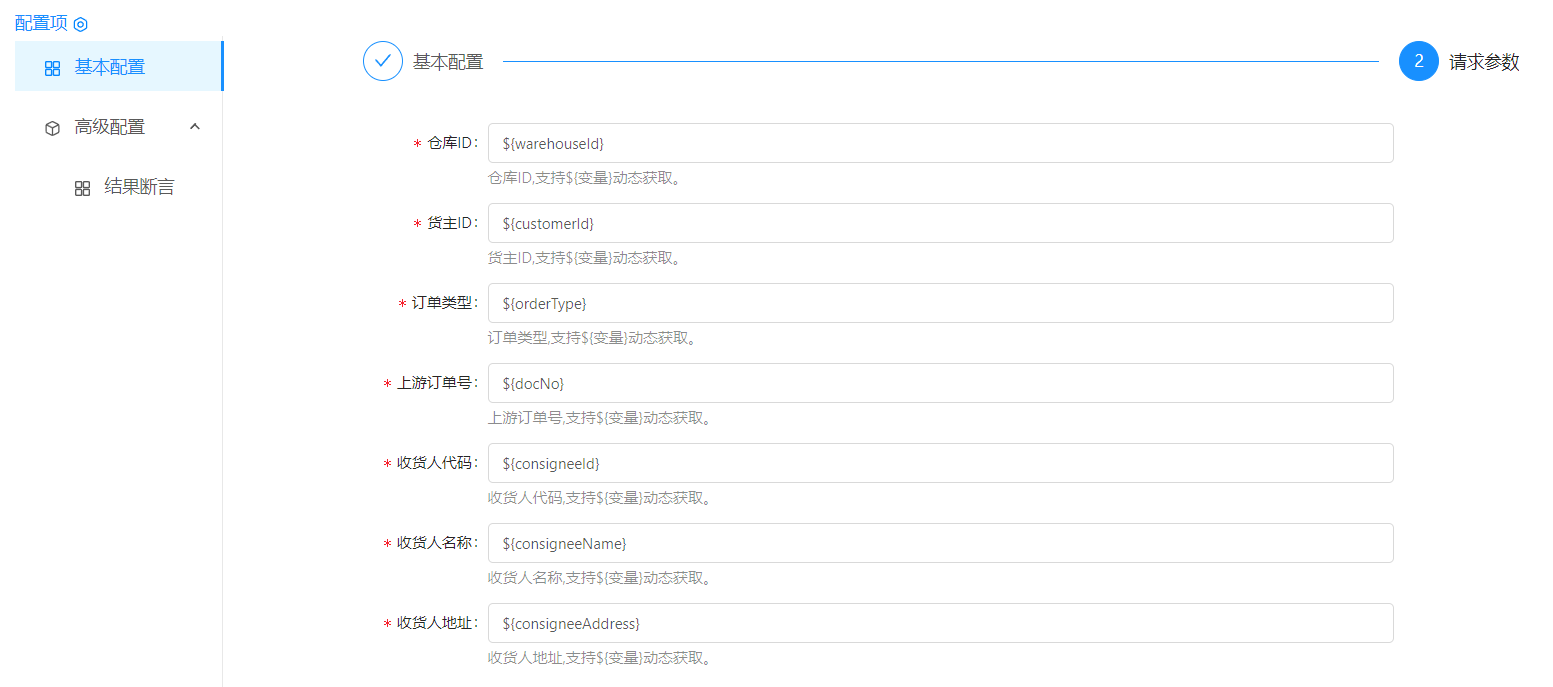Image resolution: width=1553 pixels, height=687 pixels.
Task: Focus the 仓库ID input field
Action: [940, 143]
